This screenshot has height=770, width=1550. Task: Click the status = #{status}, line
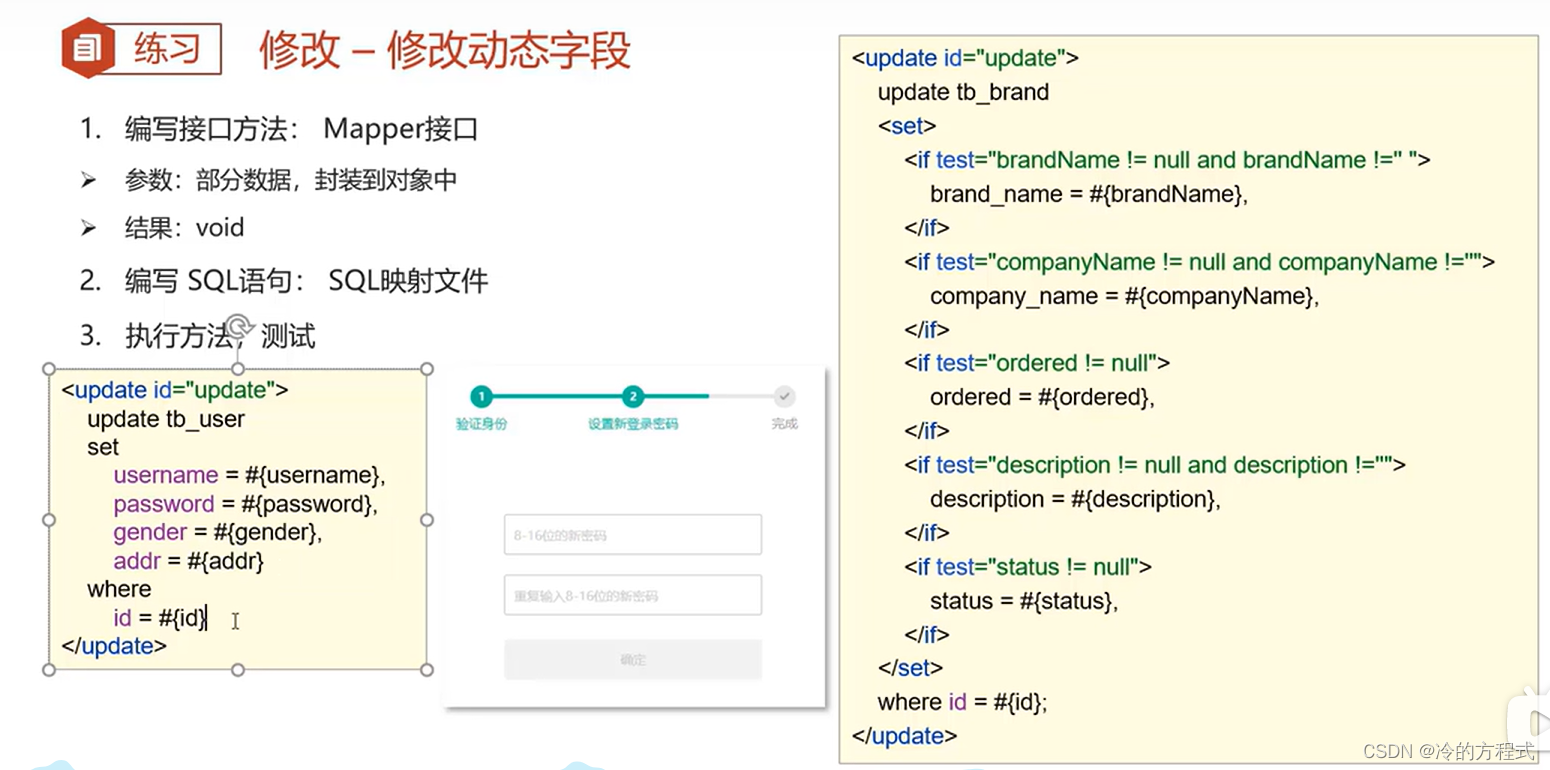click(x=1024, y=602)
